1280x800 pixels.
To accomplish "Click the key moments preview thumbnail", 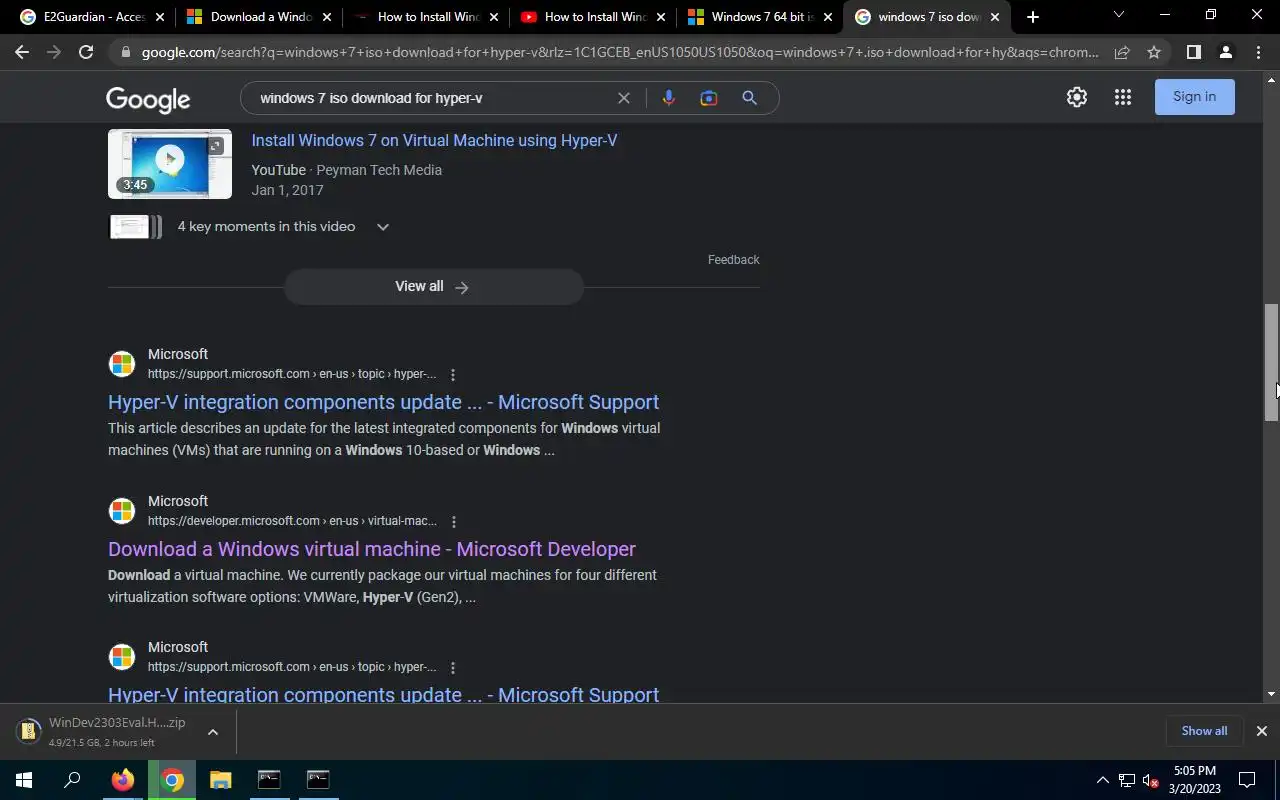I will click(135, 227).
